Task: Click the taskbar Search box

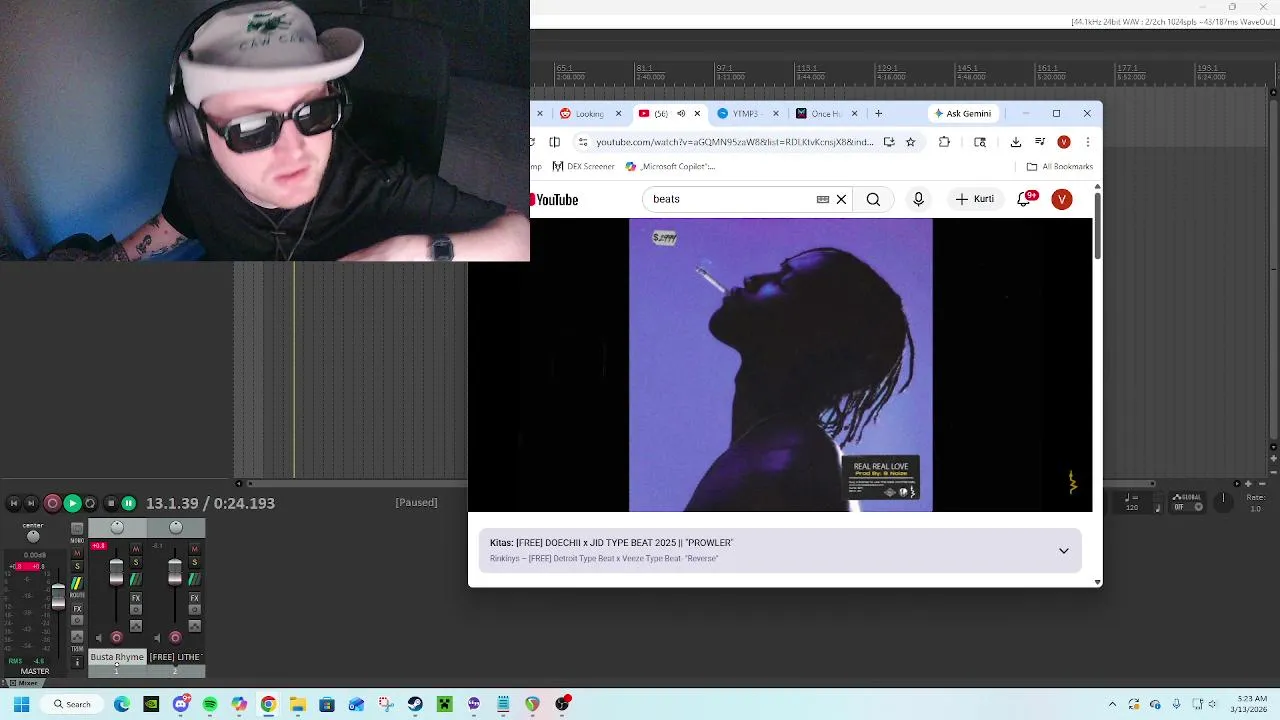Action: (72, 704)
